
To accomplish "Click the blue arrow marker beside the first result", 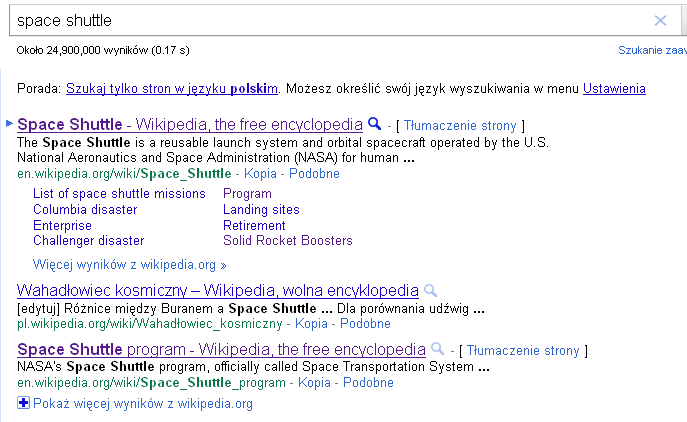I will (x=10, y=124).
